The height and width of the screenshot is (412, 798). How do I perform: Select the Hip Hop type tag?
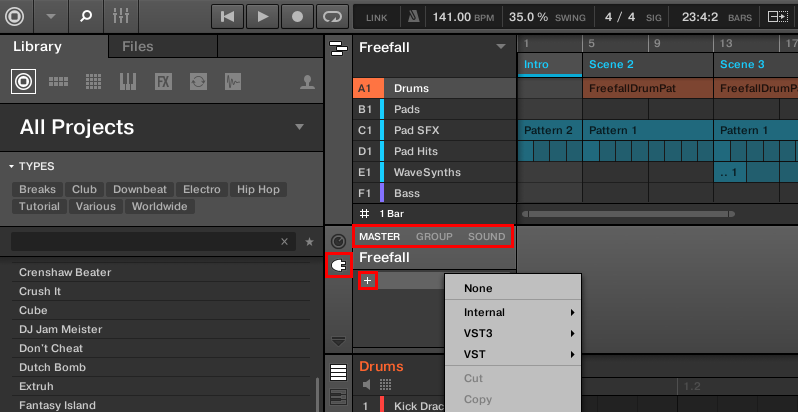(x=258, y=189)
